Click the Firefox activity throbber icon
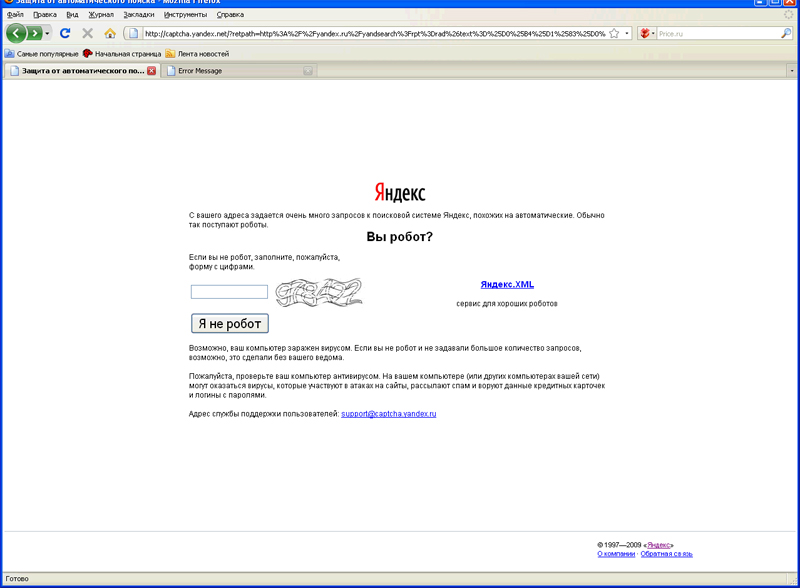800x588 pixels. click(789, 14)
